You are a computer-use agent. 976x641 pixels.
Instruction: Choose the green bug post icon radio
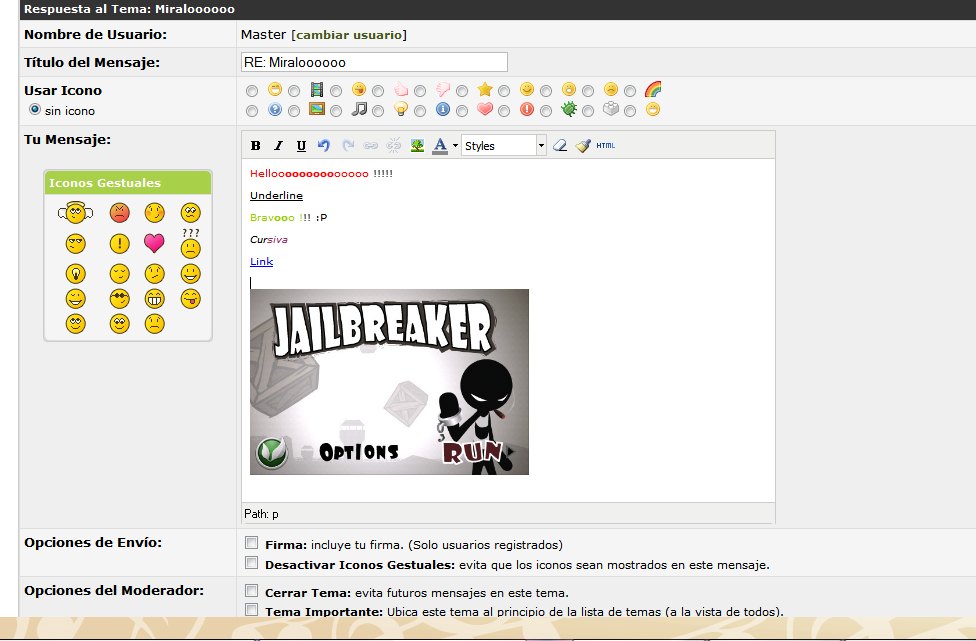pyautogui.click(x=546, y=111)
